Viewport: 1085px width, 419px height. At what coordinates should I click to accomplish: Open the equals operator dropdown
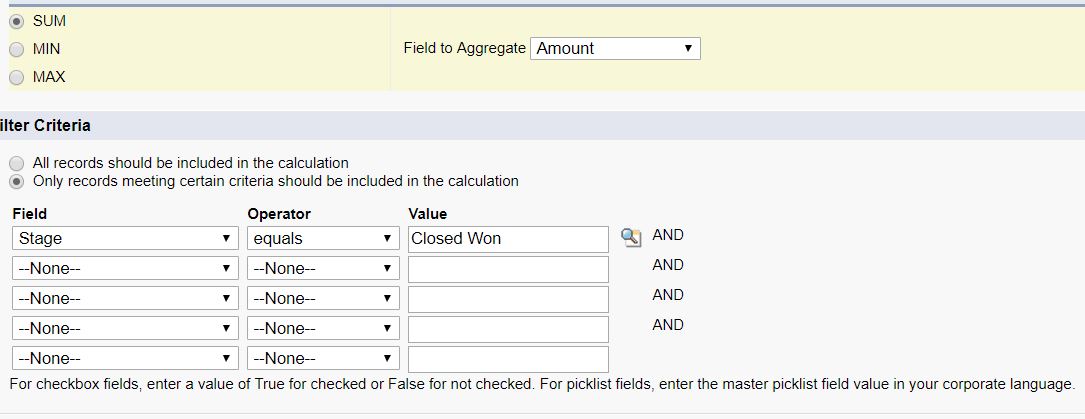[323, 239]
